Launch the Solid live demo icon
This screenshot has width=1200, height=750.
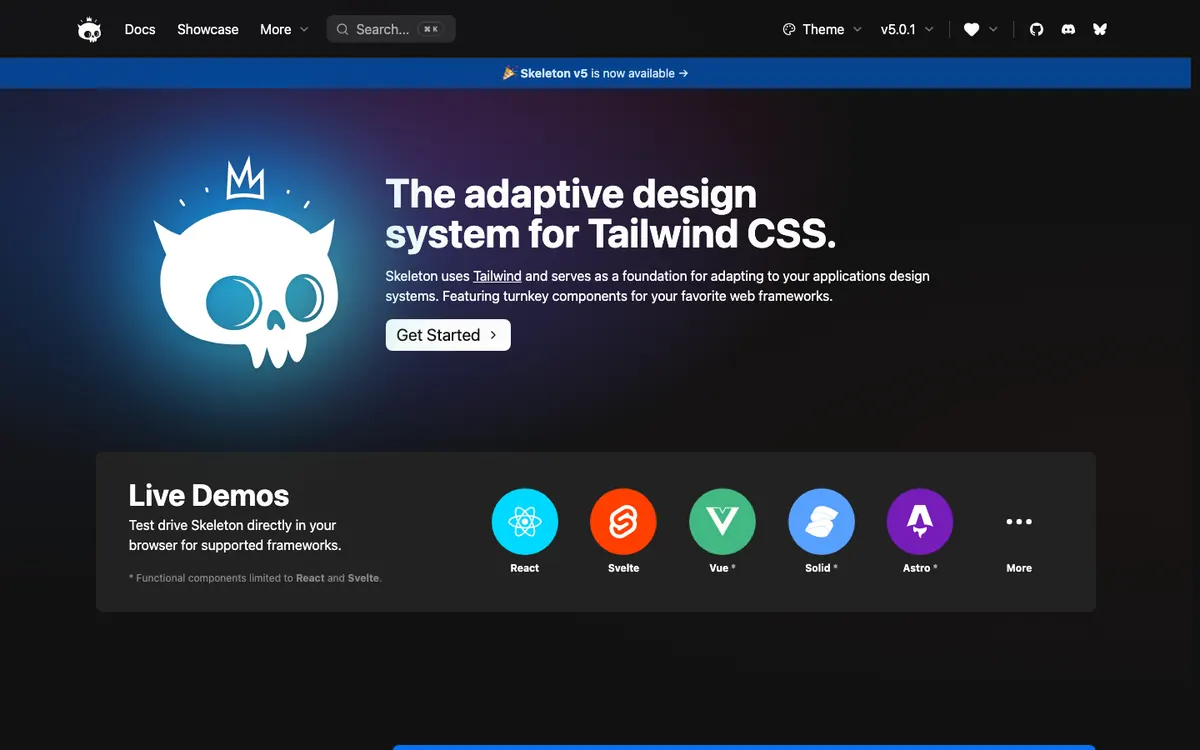click(x=821, y=521)
